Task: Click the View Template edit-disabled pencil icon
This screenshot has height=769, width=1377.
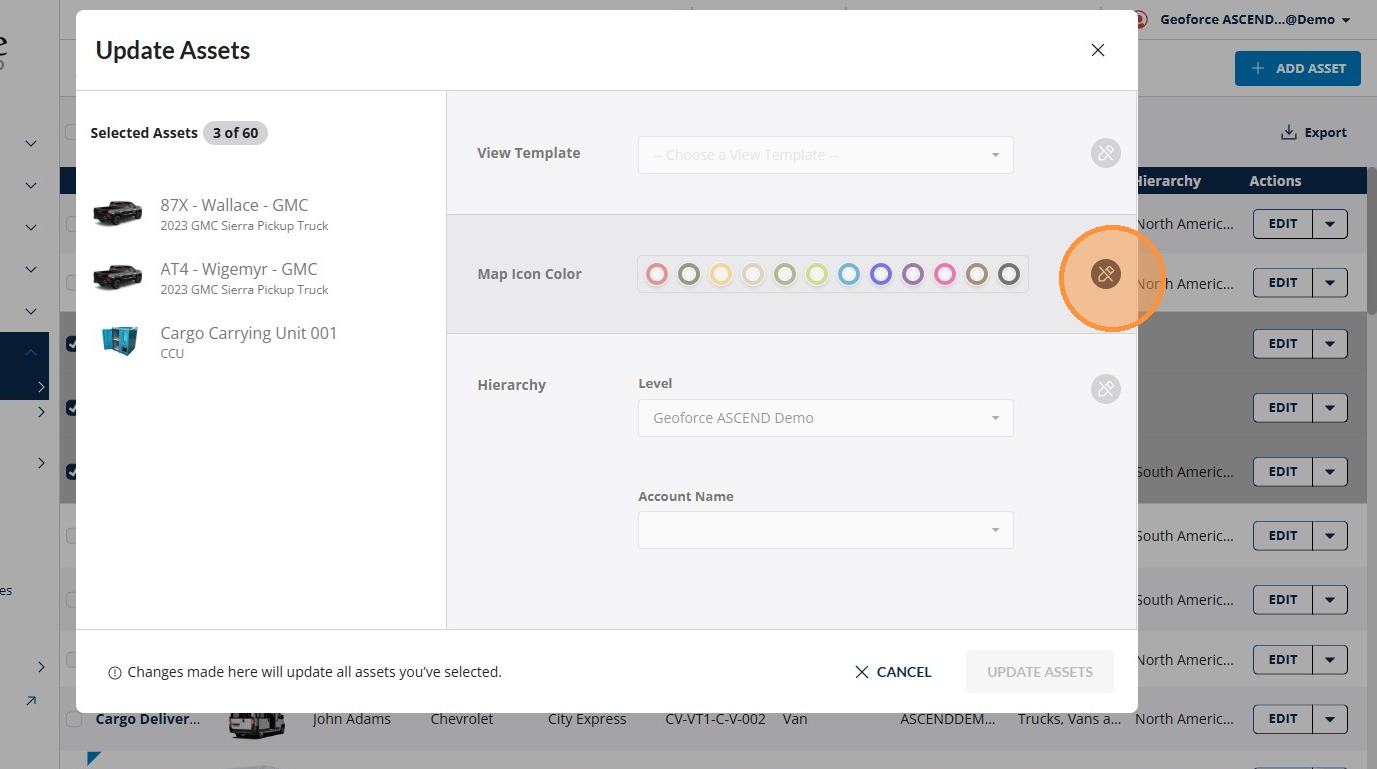Action: (1105, 154)
